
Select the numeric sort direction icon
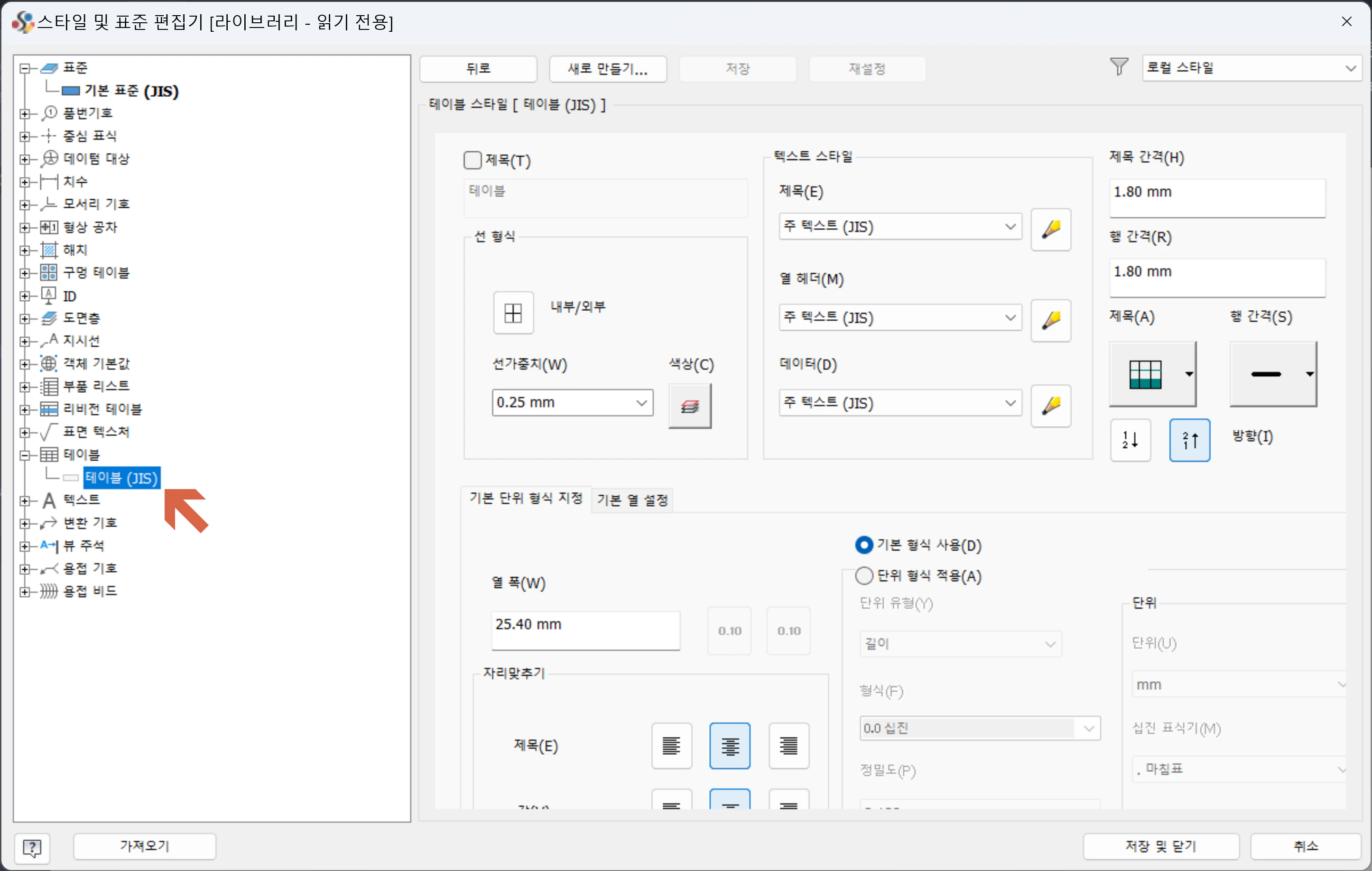click(x=1130, y=440)
